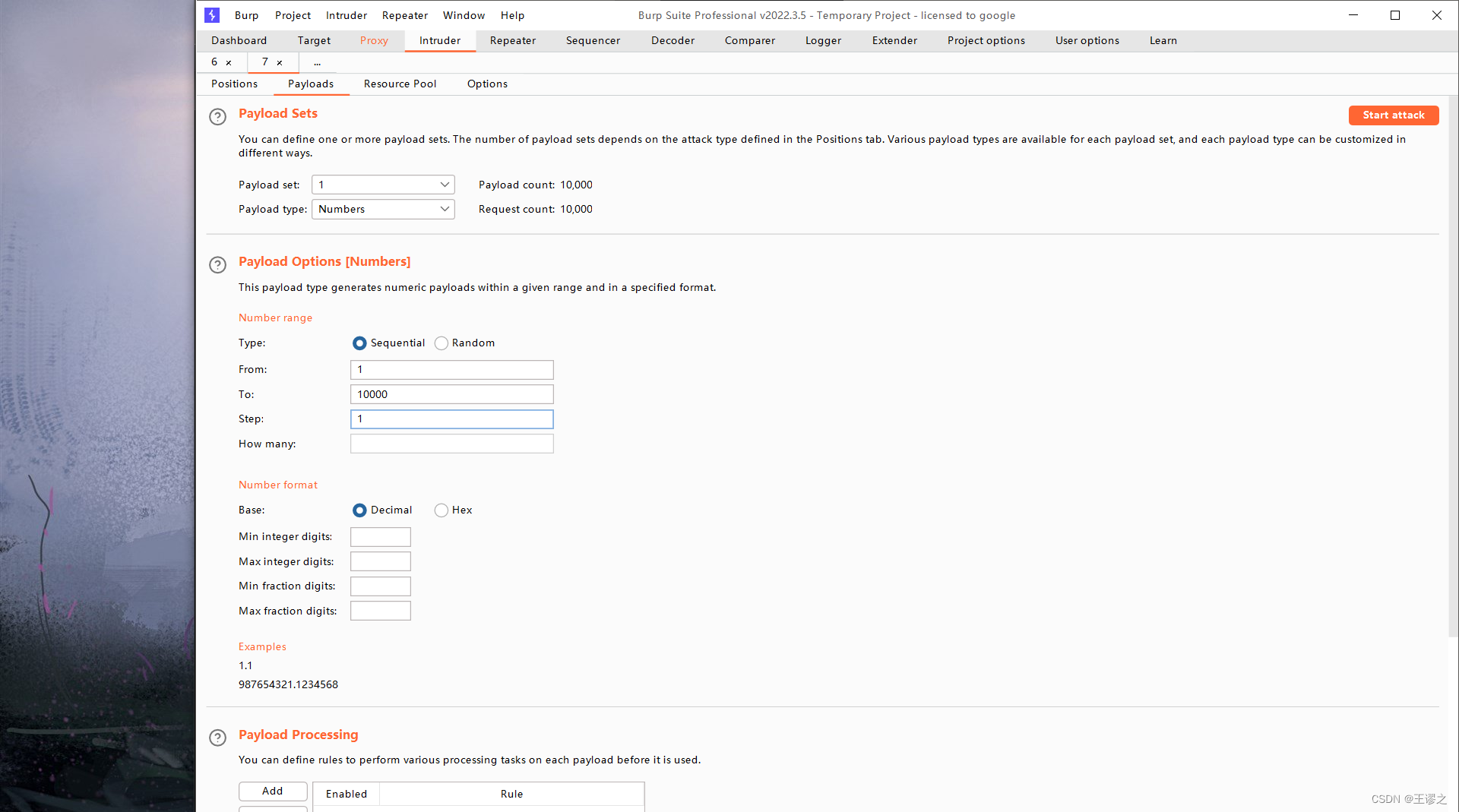This screenshot has width=1459, height=812.
Task: Close Intruder attack tab 6
Action: [x=229, y=63]
